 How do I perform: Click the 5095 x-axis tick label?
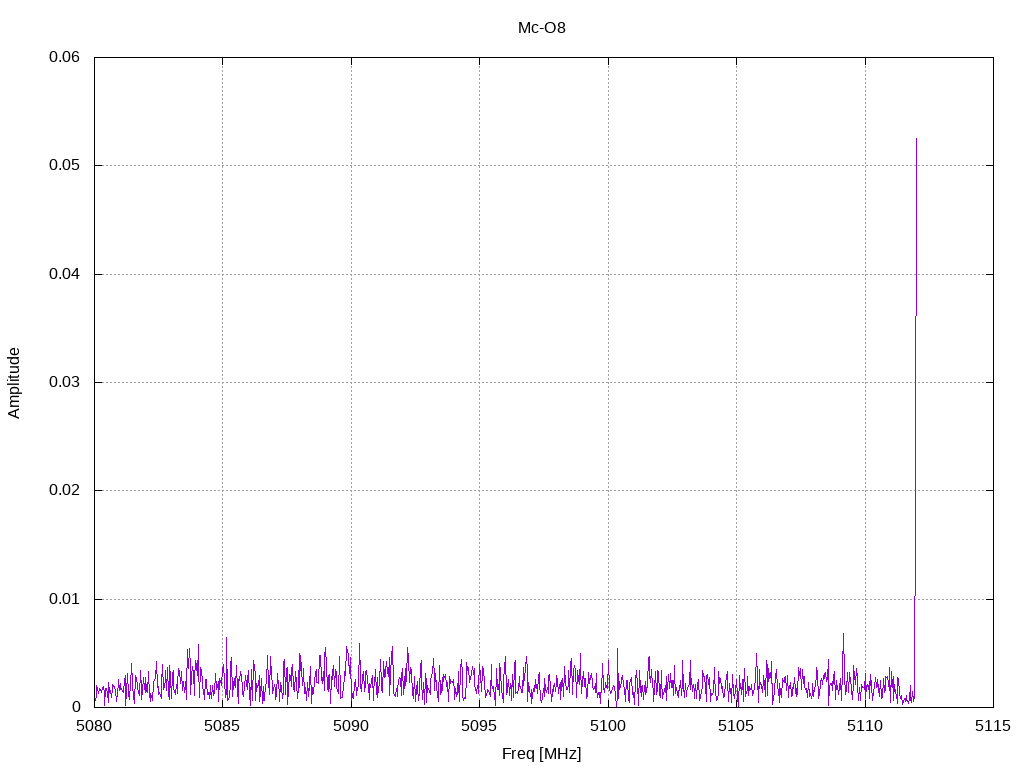click(479, 726)
